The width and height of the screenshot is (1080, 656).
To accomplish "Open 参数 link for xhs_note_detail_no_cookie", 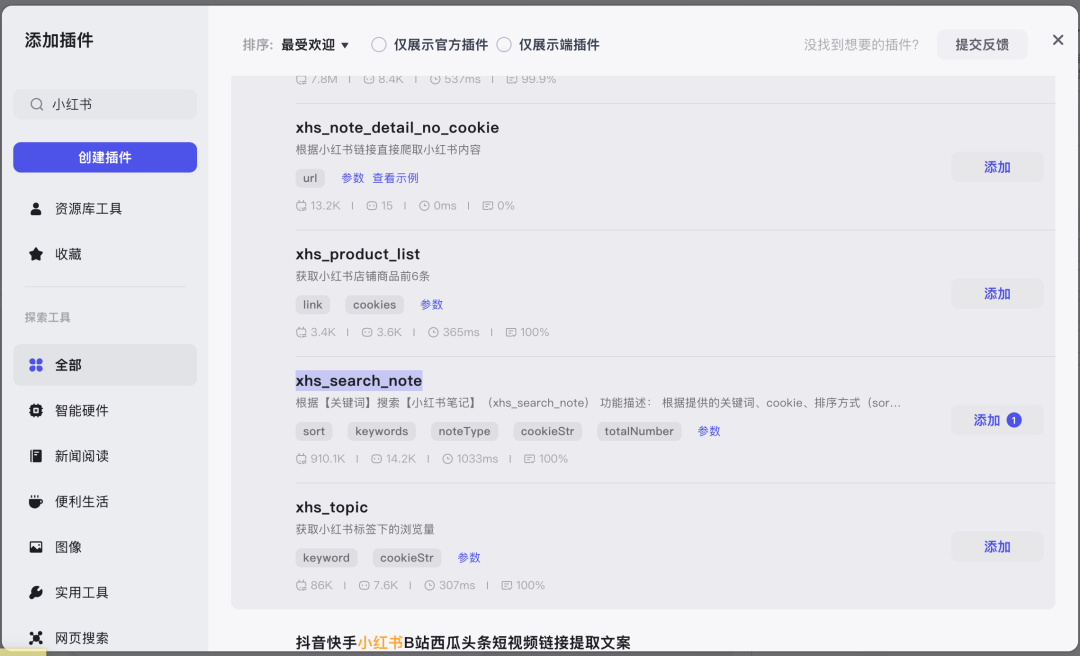I will pyautogui.click(x=353, y=178).
